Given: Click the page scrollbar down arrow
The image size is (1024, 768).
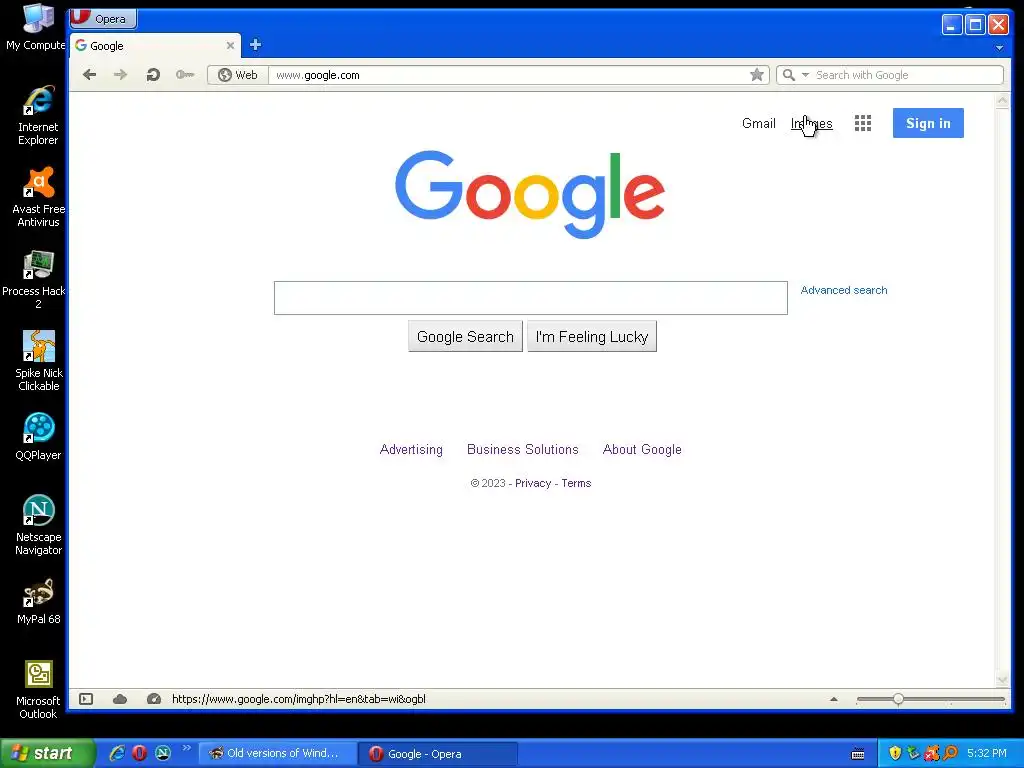Looking at the screenshot, I should coord(1002,680).
